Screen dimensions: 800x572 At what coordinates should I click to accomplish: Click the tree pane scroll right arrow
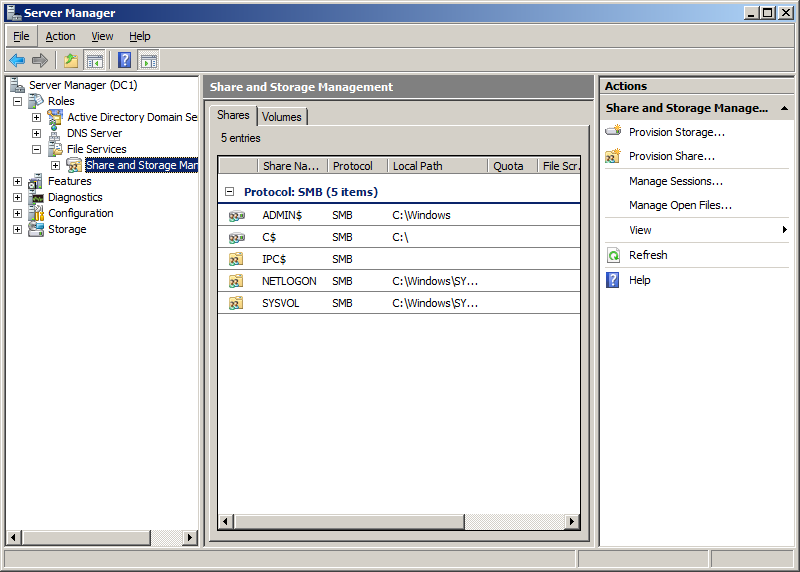tap(190, 537)
